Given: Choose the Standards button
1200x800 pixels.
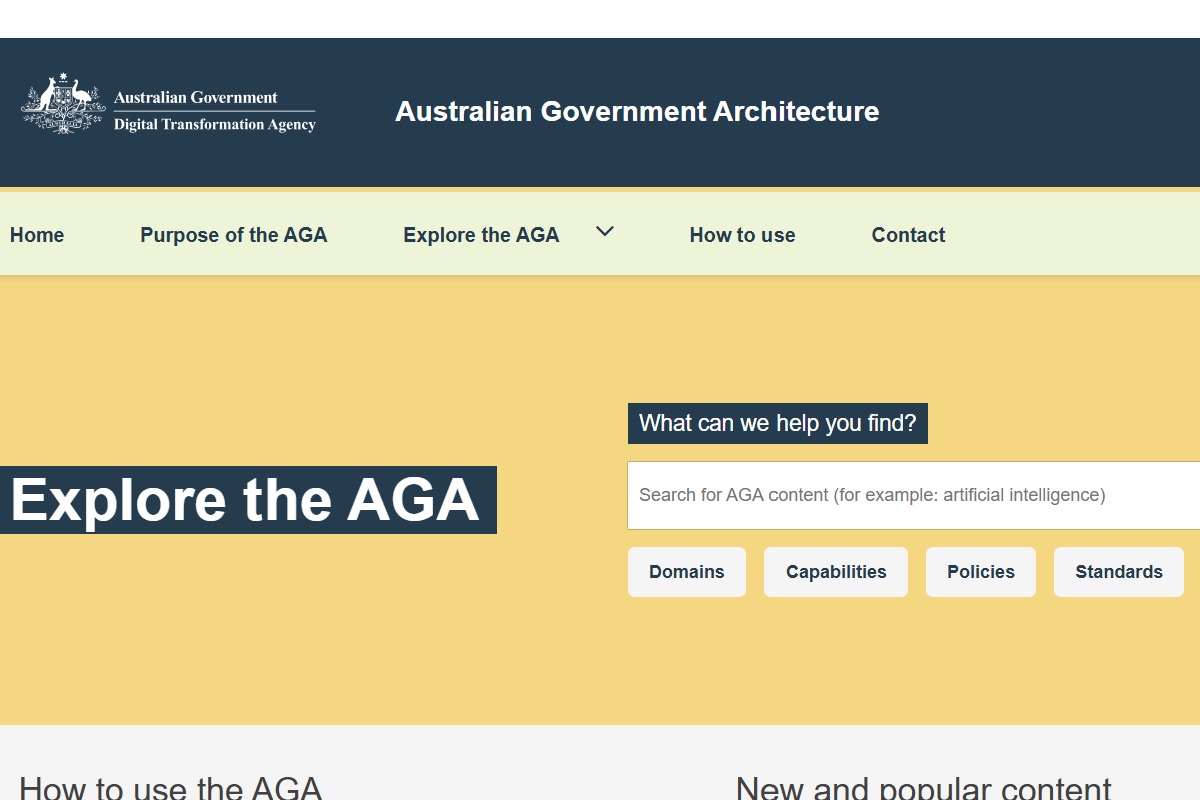Looking at the screenshot, I should point(1119,572).
